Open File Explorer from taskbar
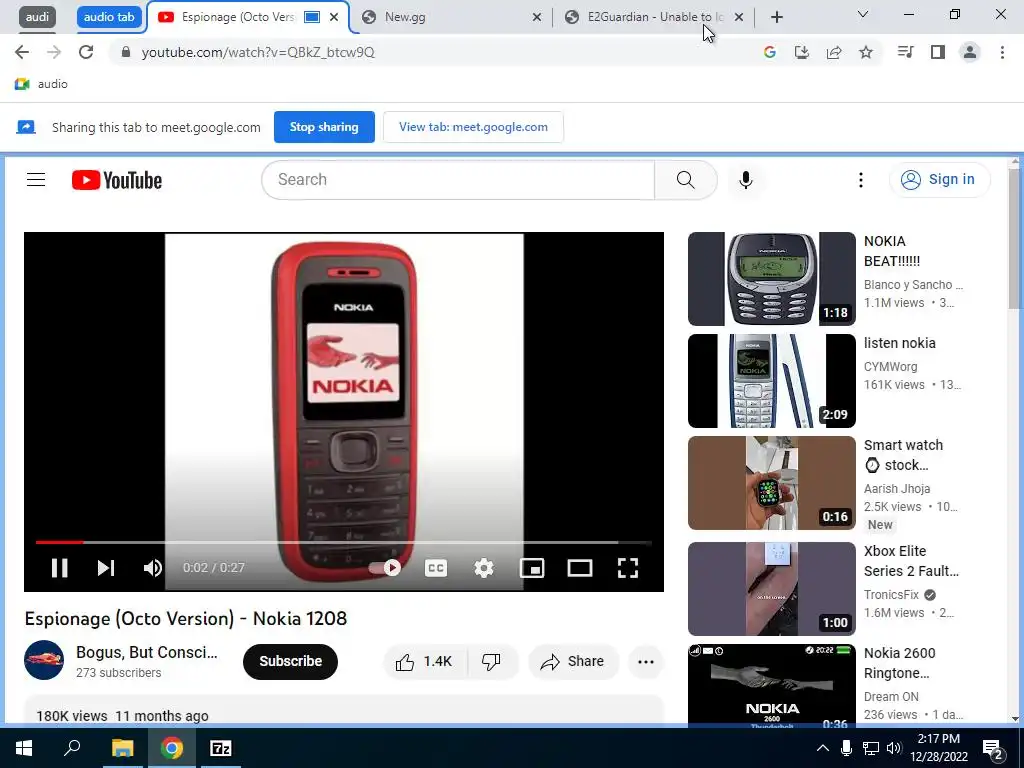1024x768 pixels. click(x=122, y=748)
